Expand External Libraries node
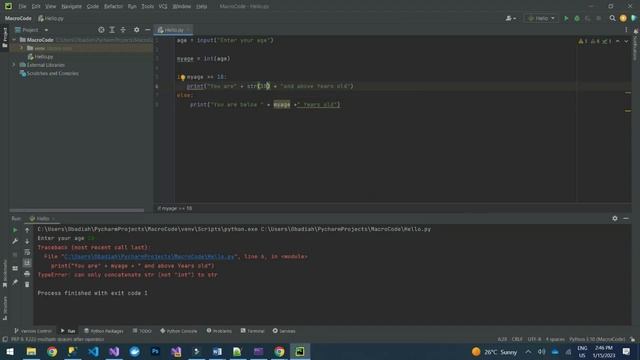Image resolution: width=640 pixels, height=360 pixels. (14, 65)
